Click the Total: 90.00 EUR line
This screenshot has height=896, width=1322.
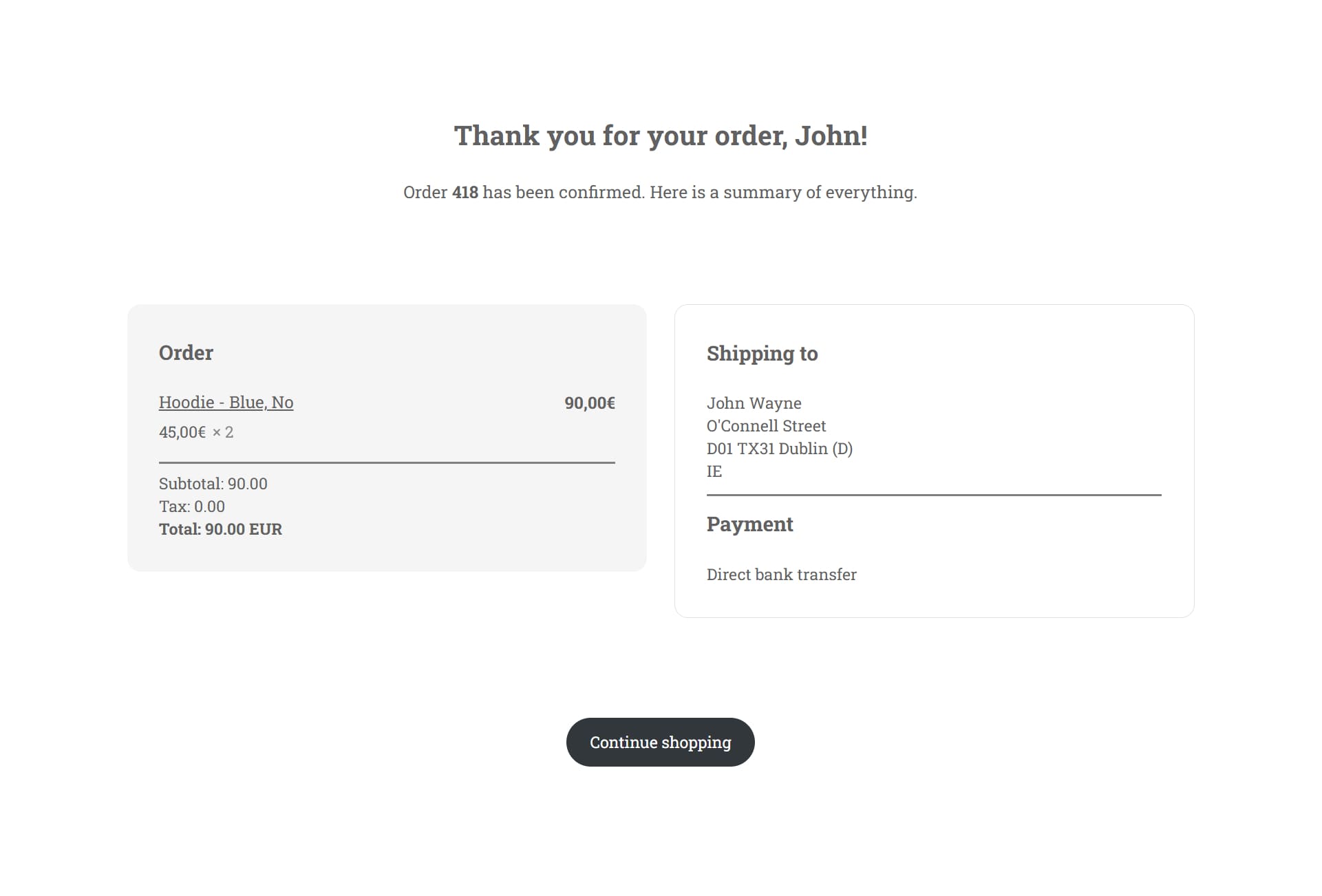(x=221, y=529)
